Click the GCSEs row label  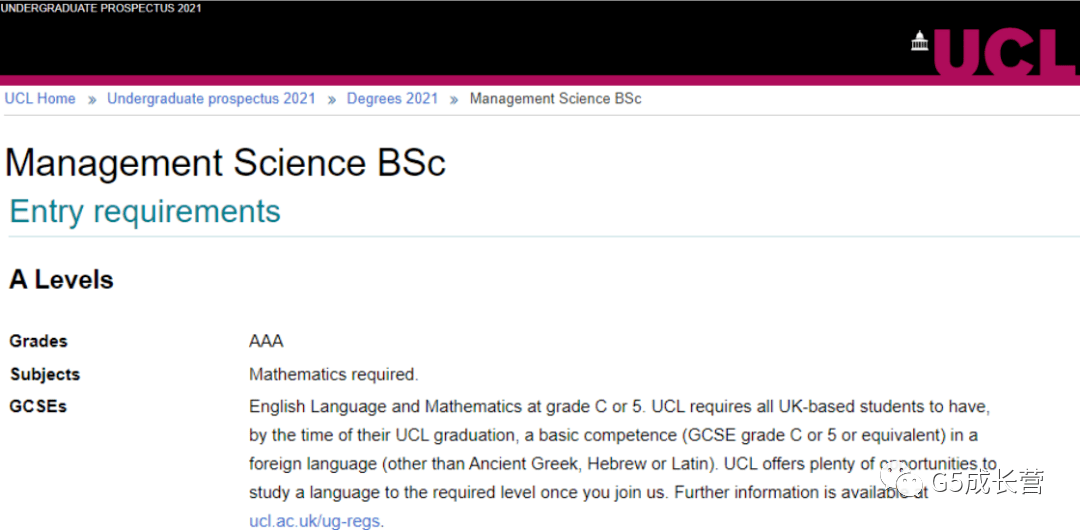click(x=38, y=407)
